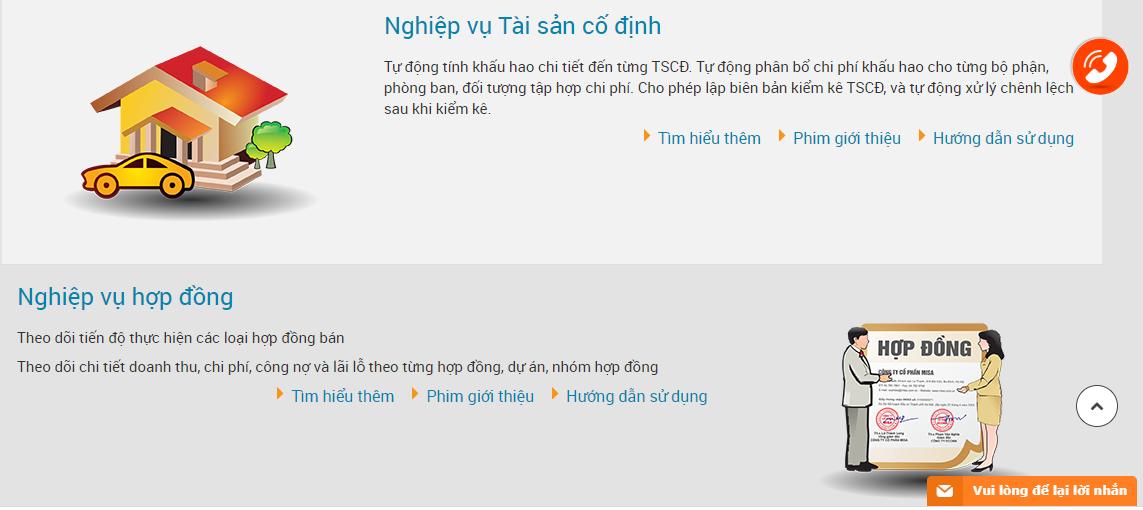This screenshot has height=510, width=1143.
Task: Click orange arrow before 'Hướng dẫn sử dụng' in hợp đồng section
Action: click(555, 393)
